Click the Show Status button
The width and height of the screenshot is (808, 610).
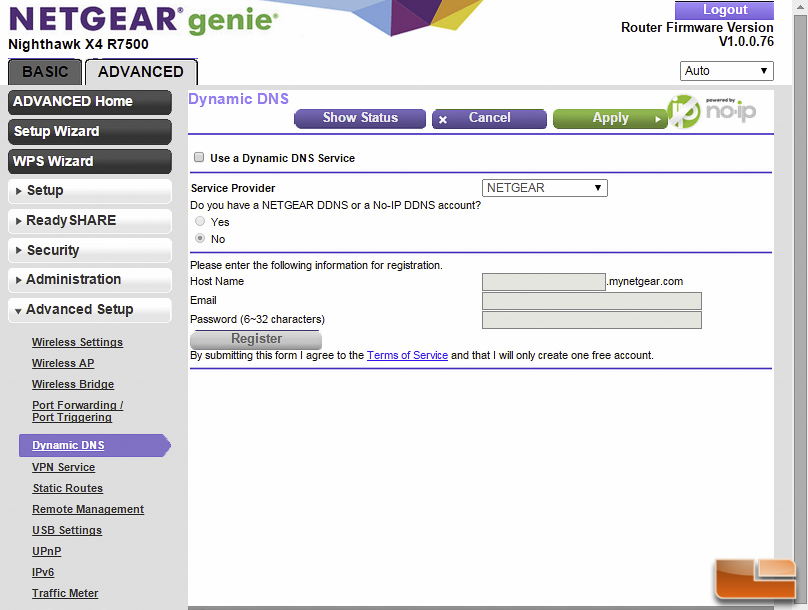[x=360, y=118]
